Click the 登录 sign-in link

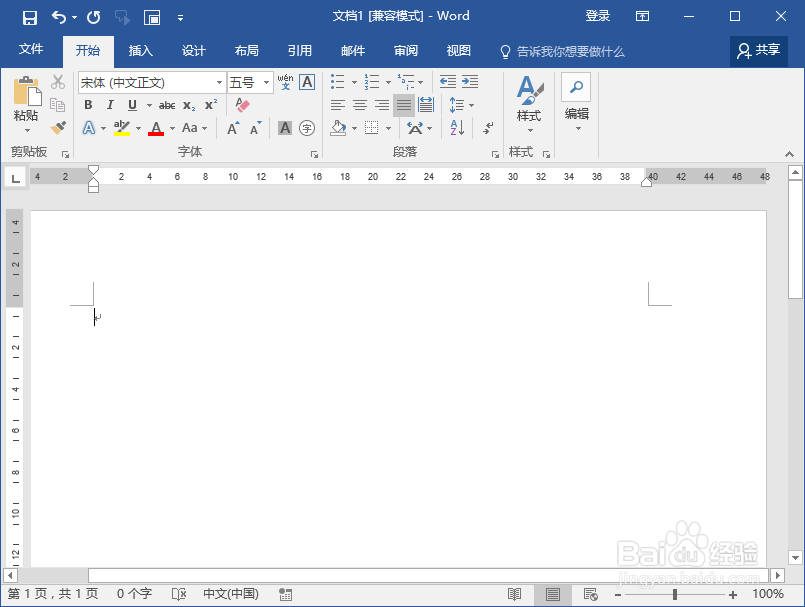click(597, 16)
